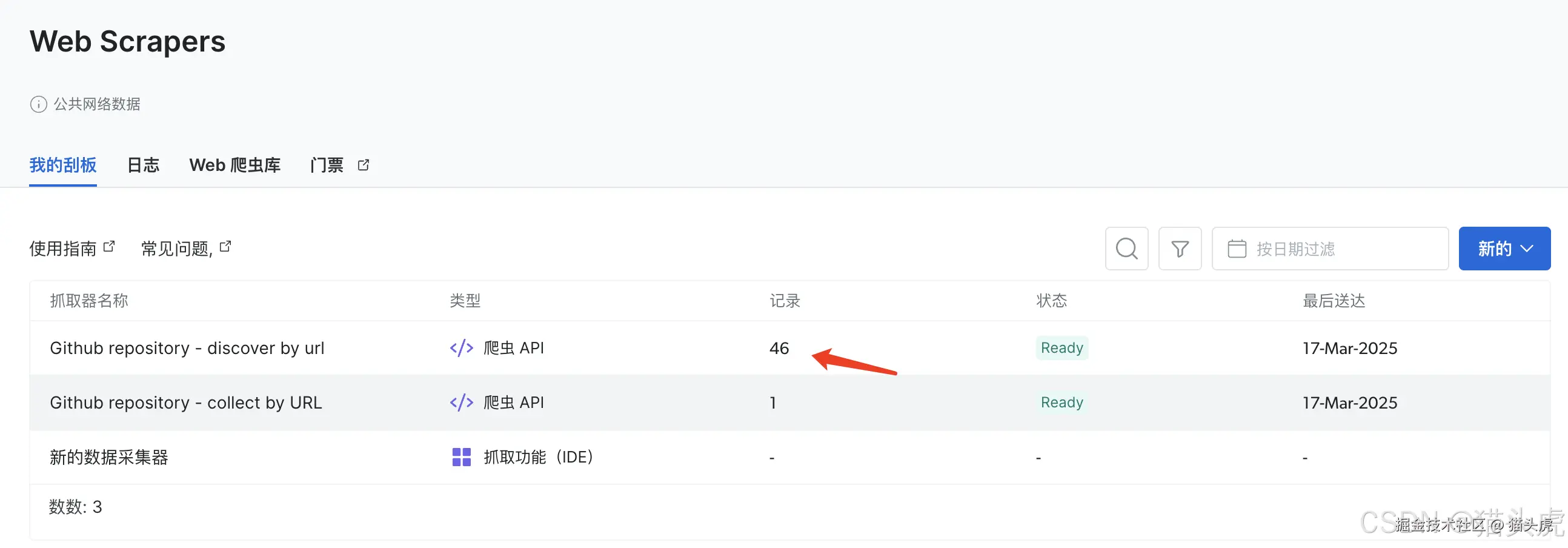Open Github repository - collect by URL scraper
The image size is (1568, 548).
(185, 403)
